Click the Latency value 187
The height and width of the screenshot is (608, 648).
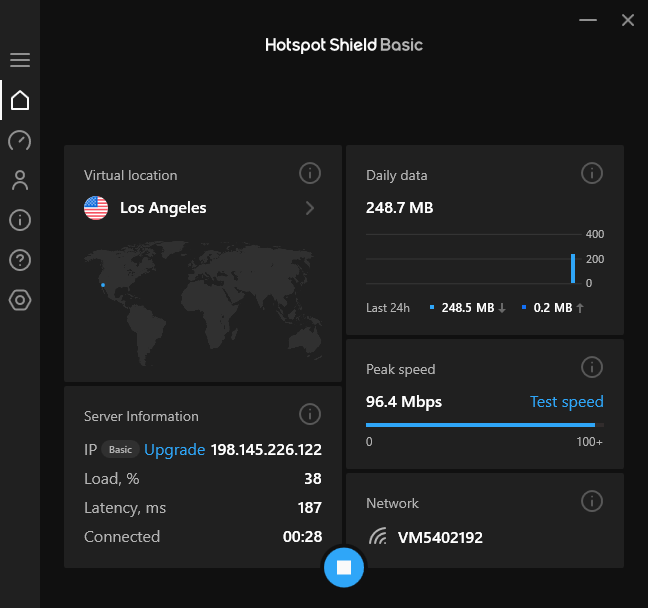(x=310, y=508)
